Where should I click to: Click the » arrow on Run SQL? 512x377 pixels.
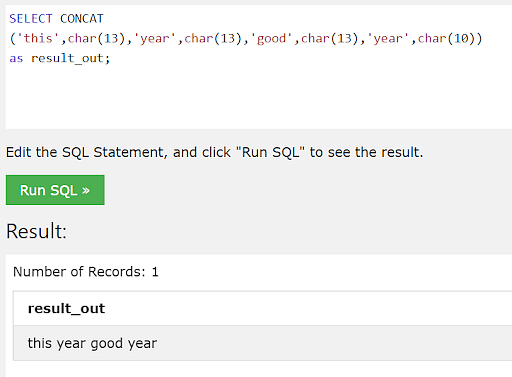point(86,191)
